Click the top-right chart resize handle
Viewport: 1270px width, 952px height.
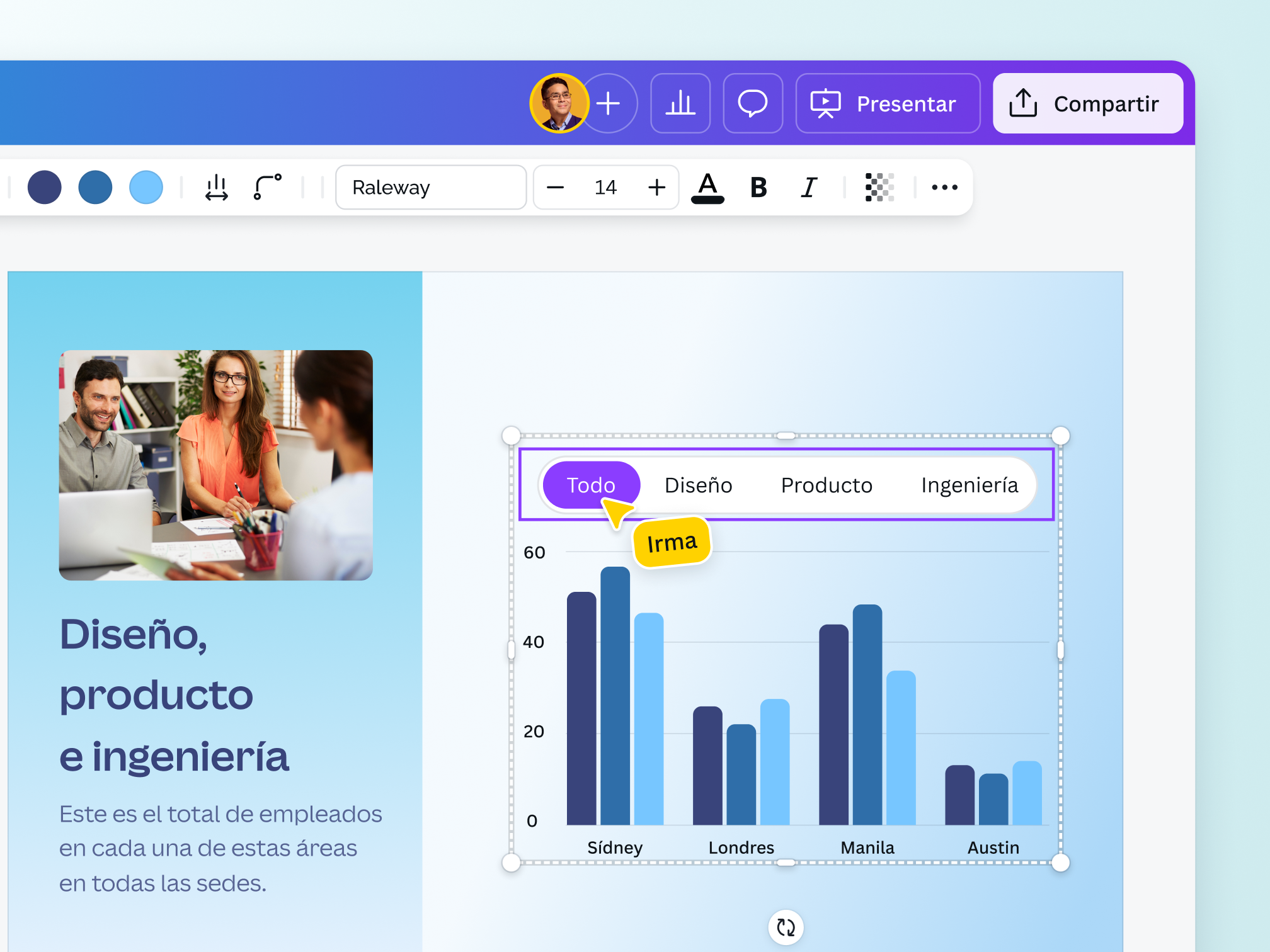(x=1061, y=435)
